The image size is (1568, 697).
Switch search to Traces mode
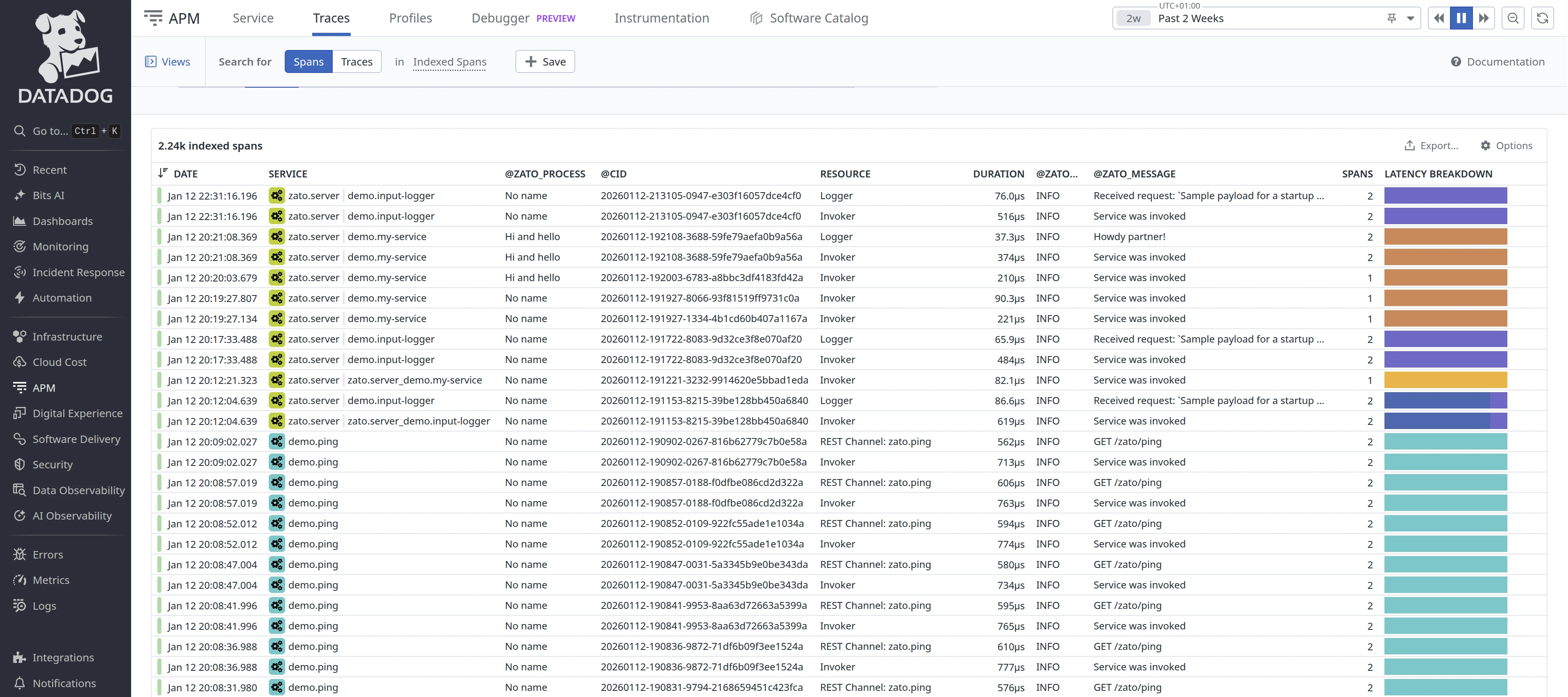(356, 61)
